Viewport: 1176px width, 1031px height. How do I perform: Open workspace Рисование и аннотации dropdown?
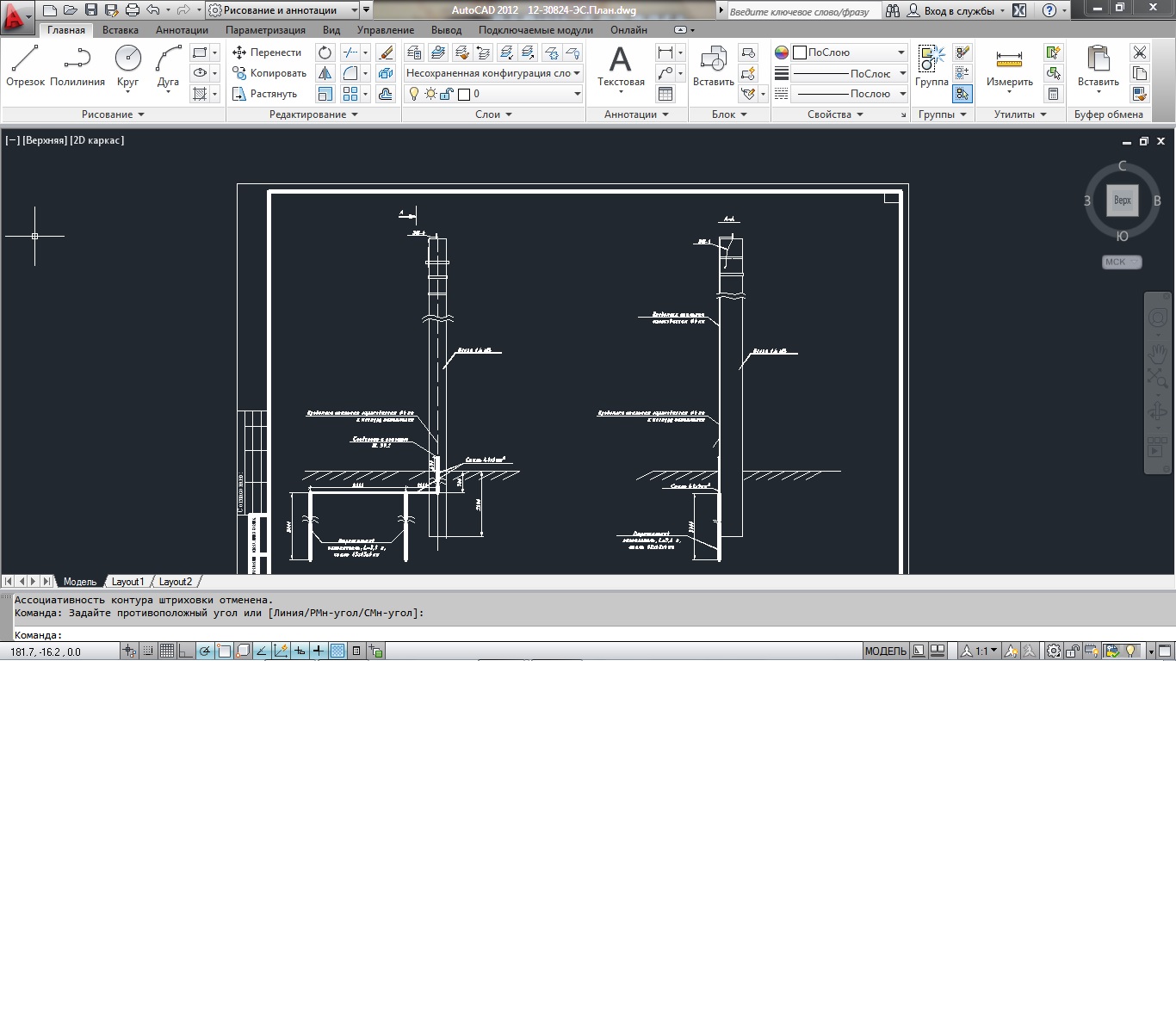click(283, 10)
